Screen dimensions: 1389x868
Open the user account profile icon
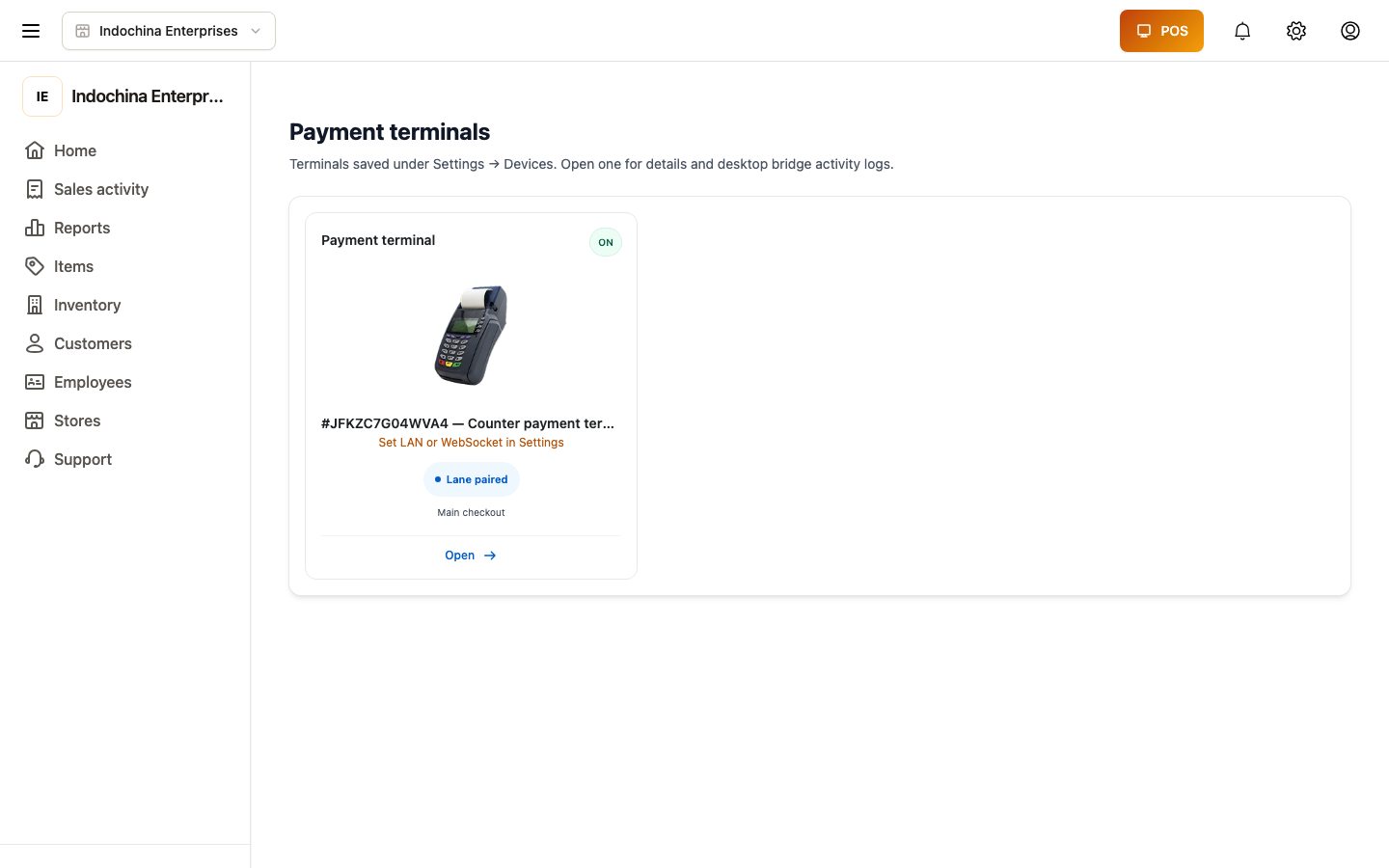tap(1350, 31)
